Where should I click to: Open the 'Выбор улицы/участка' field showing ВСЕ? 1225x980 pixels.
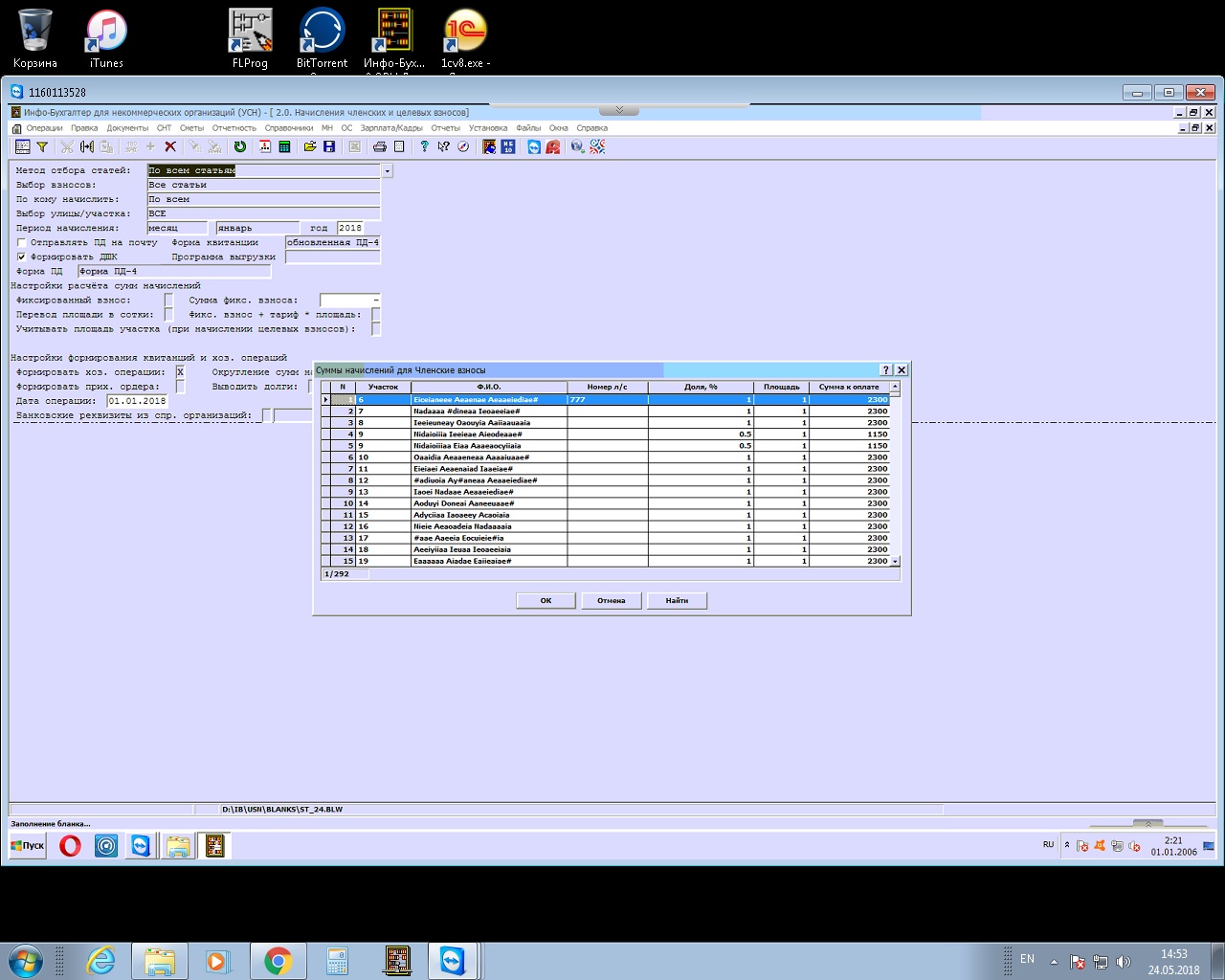263,213
